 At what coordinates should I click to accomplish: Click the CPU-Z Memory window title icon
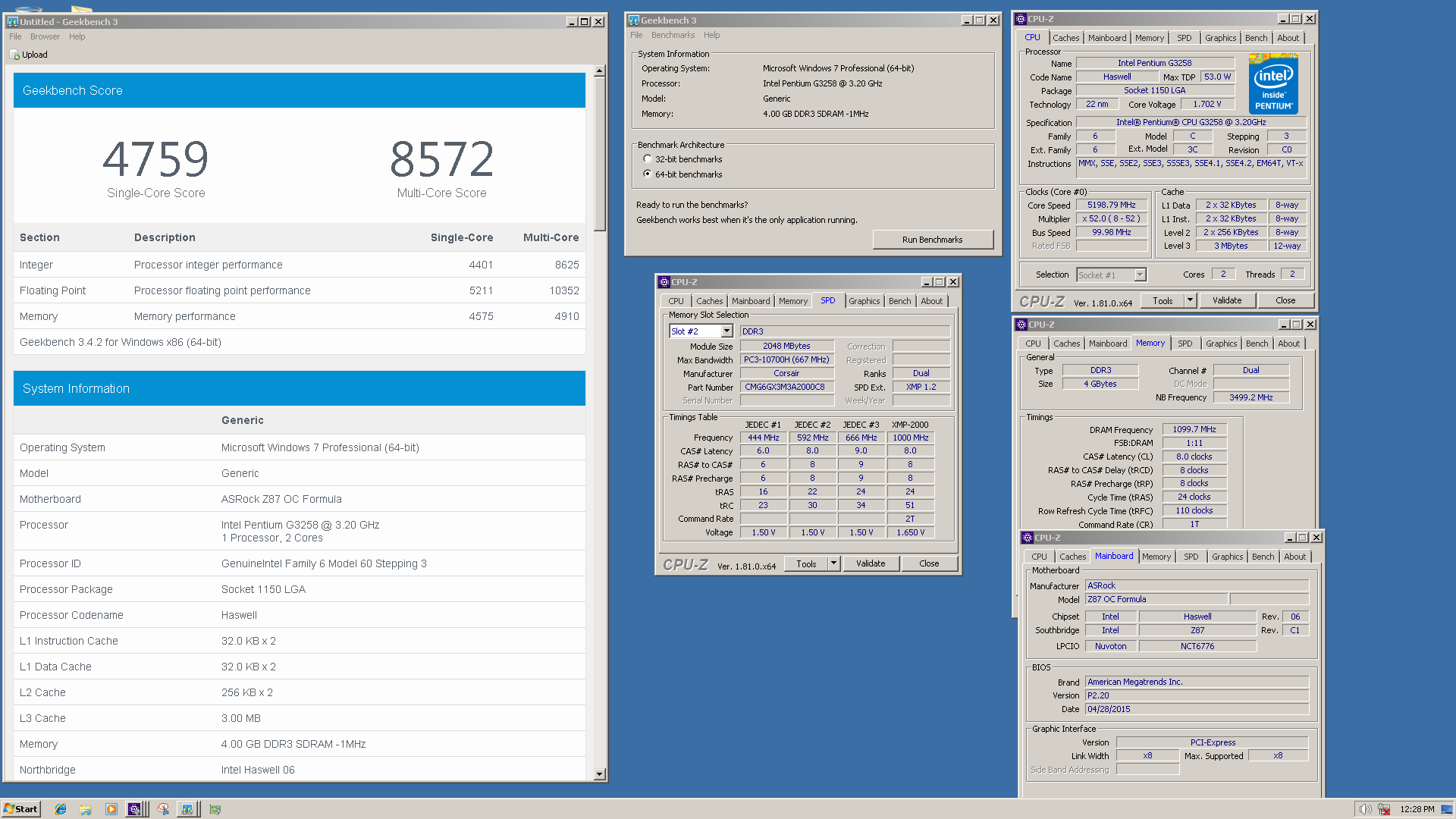tap(1021, 325)
